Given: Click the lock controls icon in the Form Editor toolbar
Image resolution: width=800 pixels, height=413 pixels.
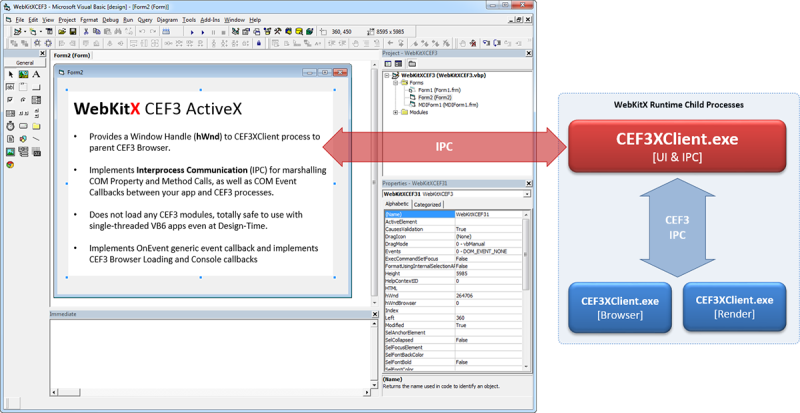Looking at the screenshot, I should tap(259, 43).
